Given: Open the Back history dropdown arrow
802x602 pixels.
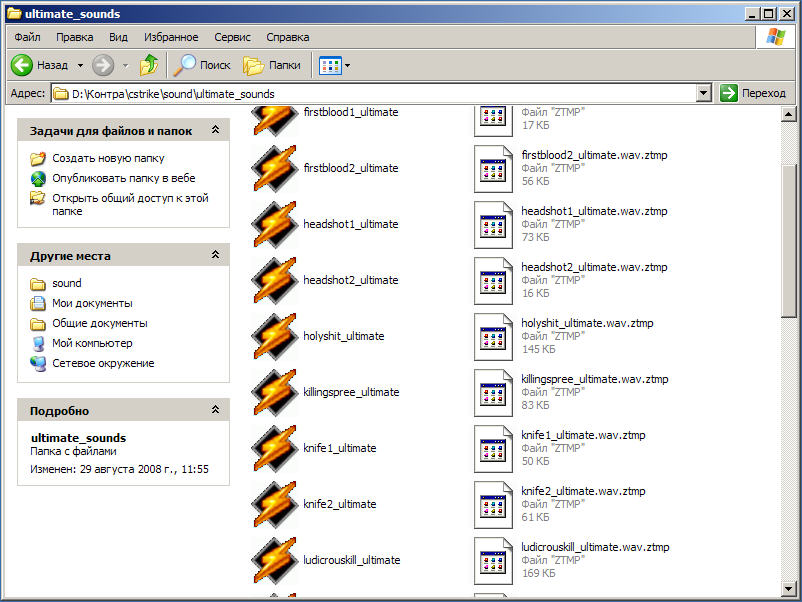Looking at the screenshot, I should tap(80, 65).
